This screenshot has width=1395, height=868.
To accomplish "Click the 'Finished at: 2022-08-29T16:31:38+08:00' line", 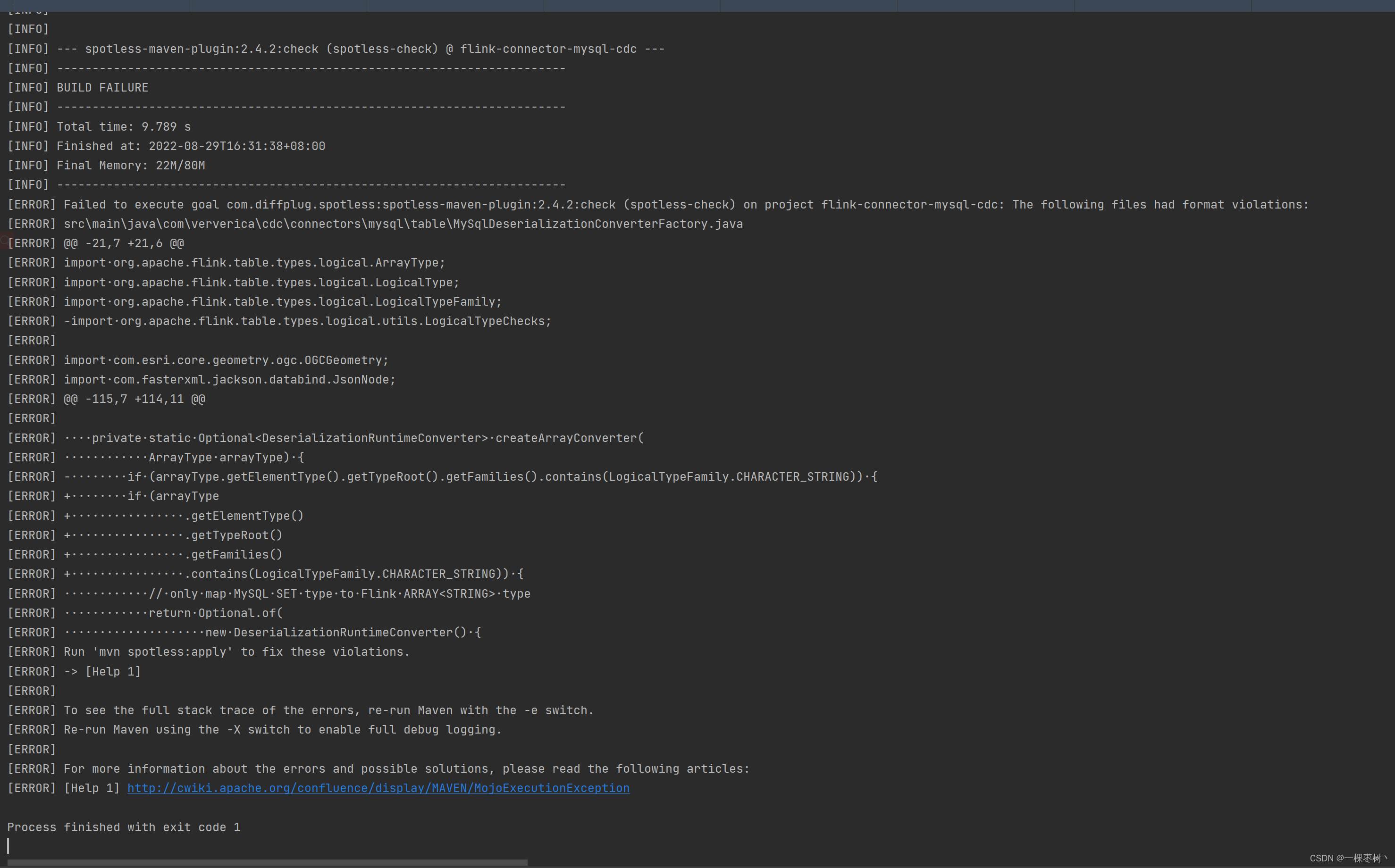I will coord(166,146).
